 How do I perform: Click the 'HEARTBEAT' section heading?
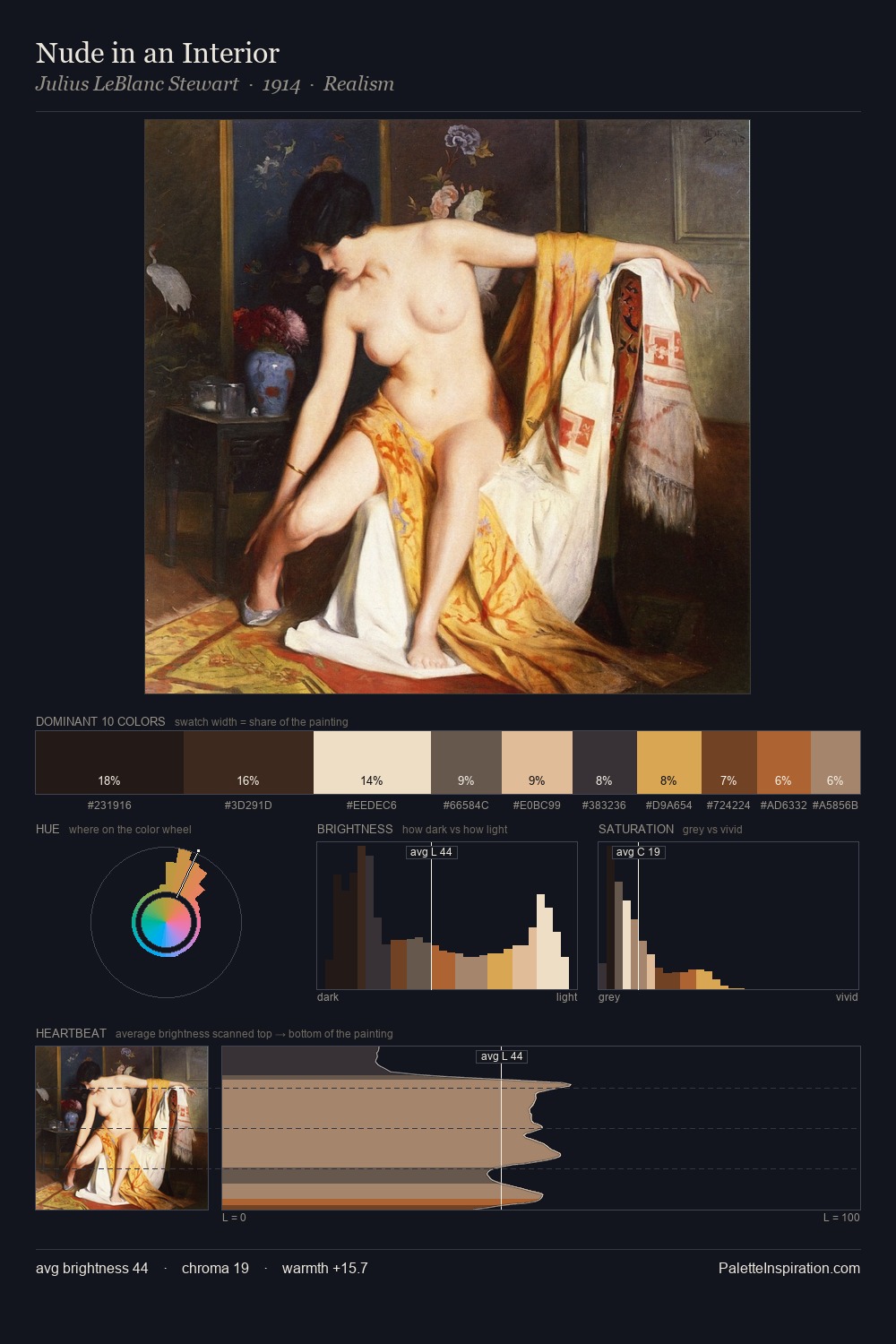(71, 1033)
